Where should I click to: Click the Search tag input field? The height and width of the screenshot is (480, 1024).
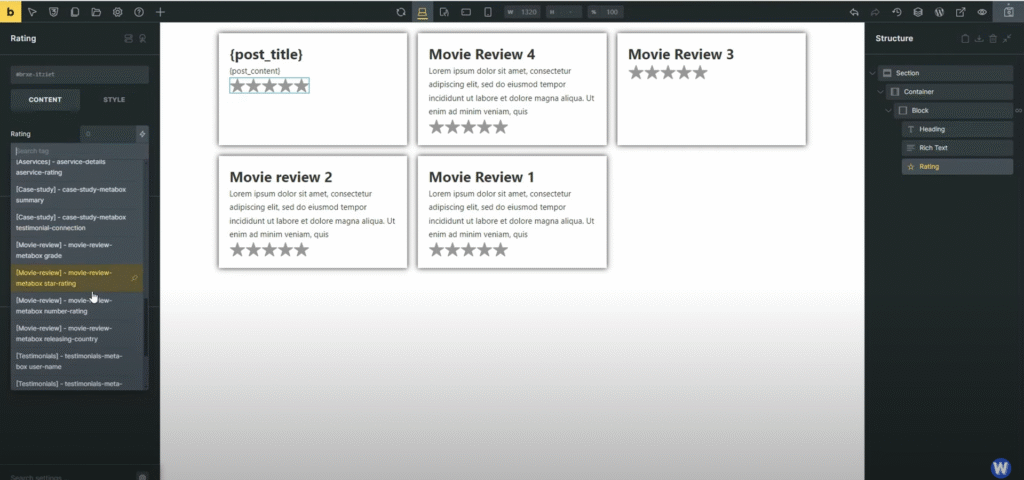click(x=80, y=151)
